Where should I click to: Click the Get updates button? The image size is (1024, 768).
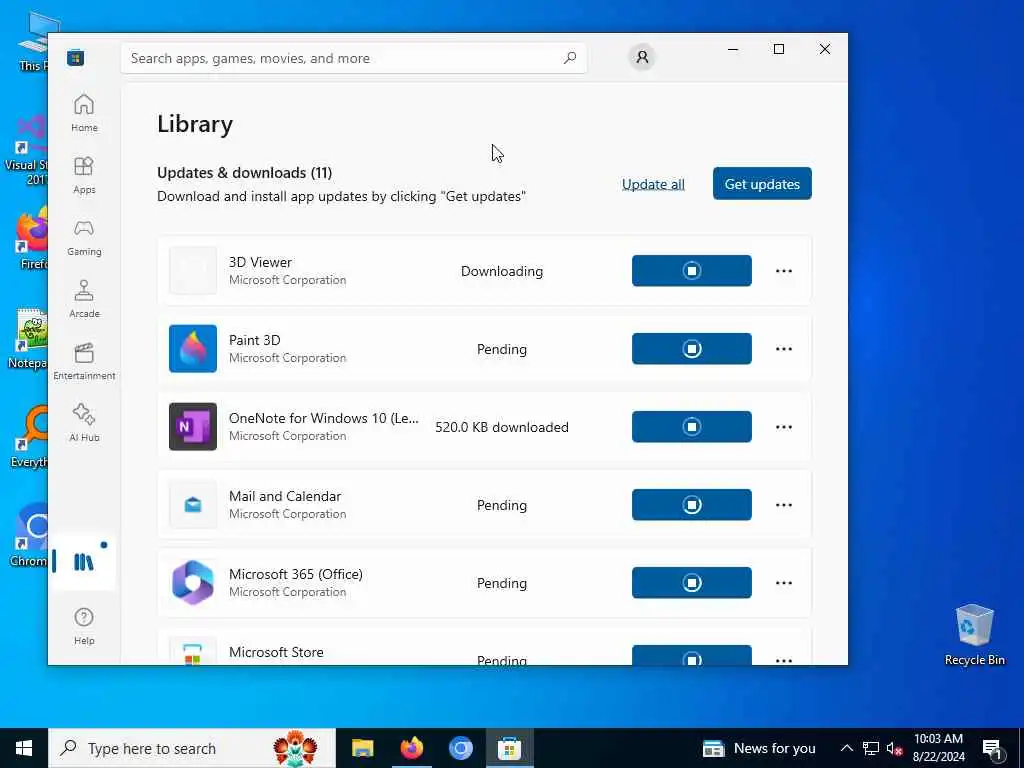[762, 184]
